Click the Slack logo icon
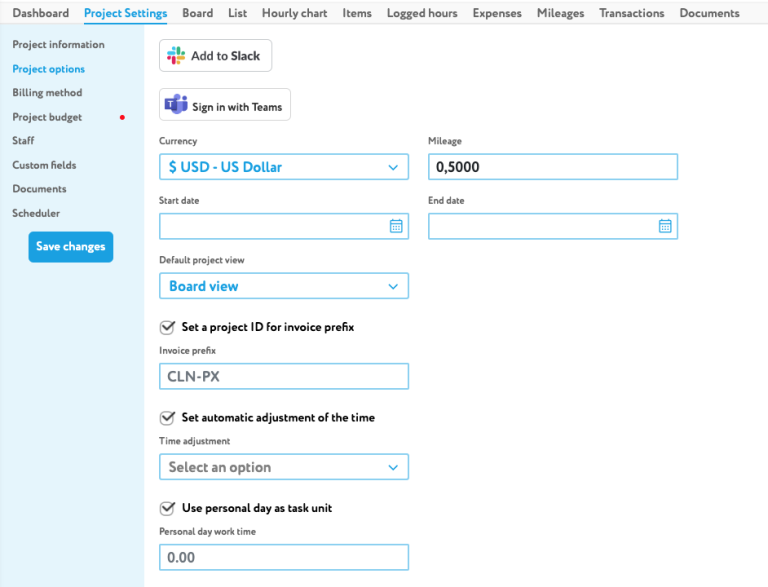 point(176,55)
